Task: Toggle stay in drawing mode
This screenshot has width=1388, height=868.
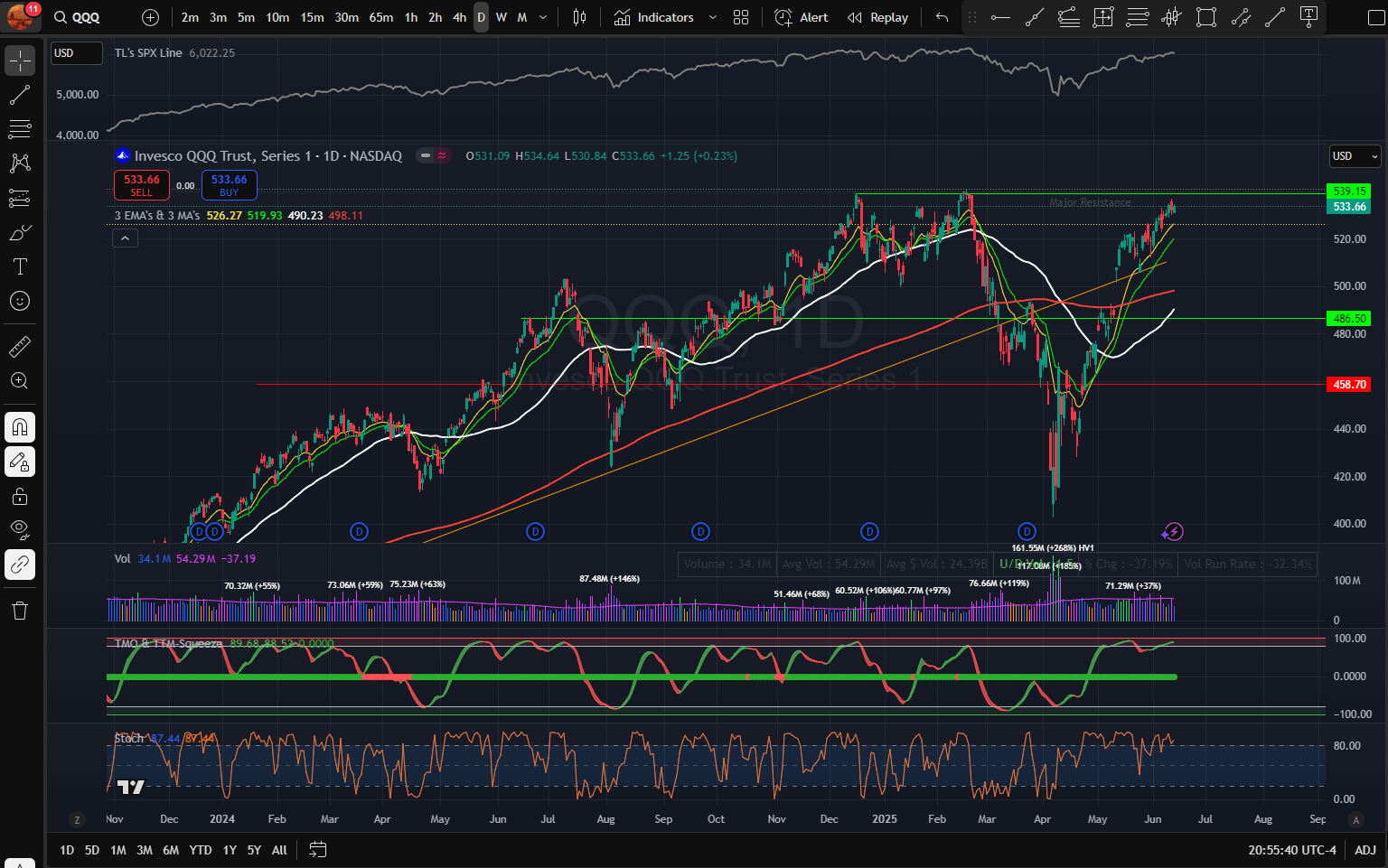Action: (20, 462)
